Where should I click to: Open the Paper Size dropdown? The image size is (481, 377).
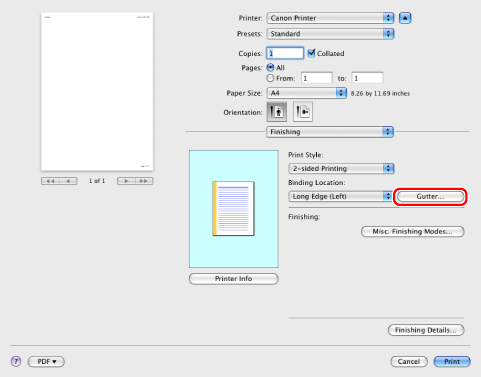(x=307, y=93)
